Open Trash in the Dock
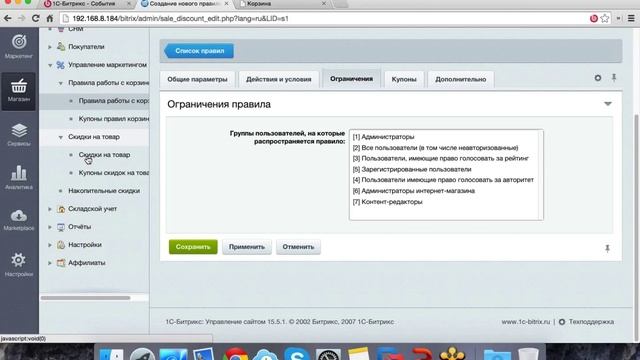Viewport: 640px width, 360px height. pyautogui.click(x=528, y=353)
